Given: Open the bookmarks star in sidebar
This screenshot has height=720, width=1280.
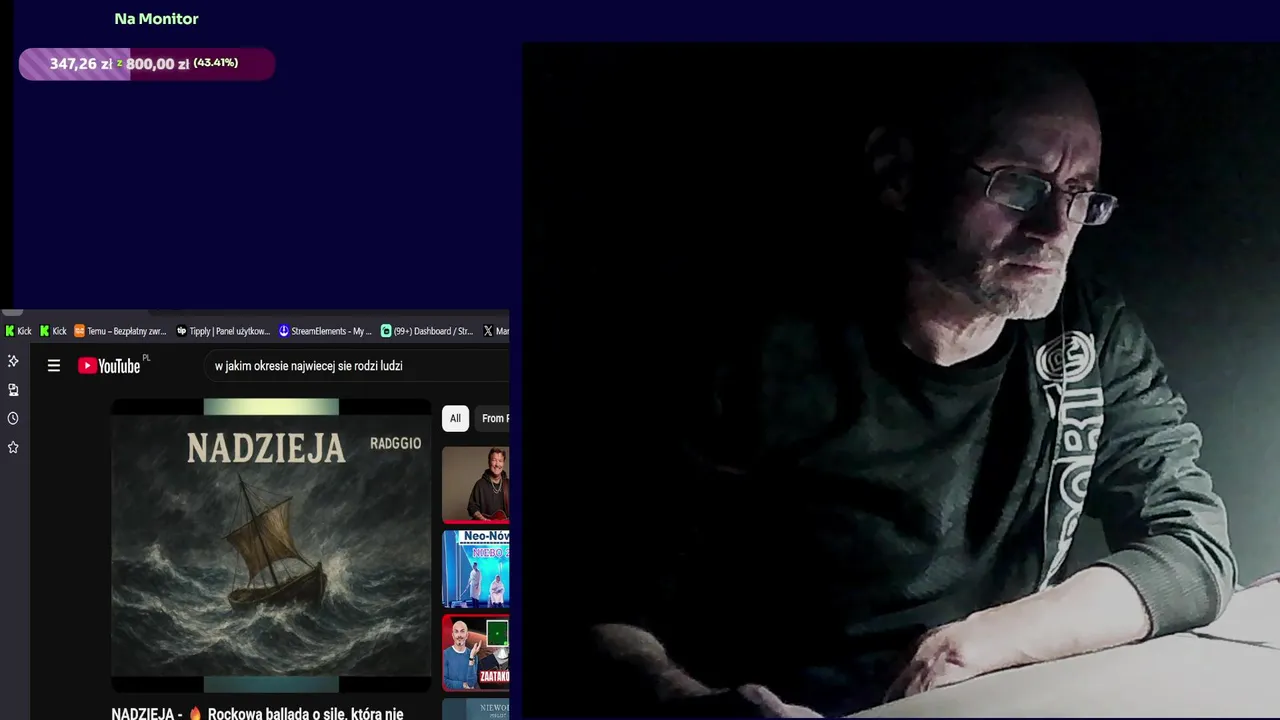Looking at the screenshot, I should [13, 447].
